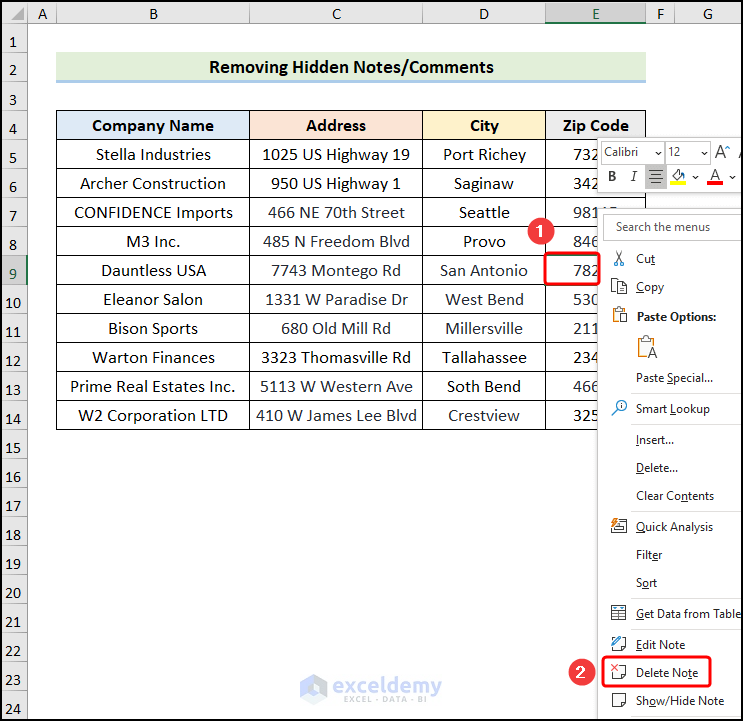Apply the yellow fill color bucket

click(x=678, y=177)
